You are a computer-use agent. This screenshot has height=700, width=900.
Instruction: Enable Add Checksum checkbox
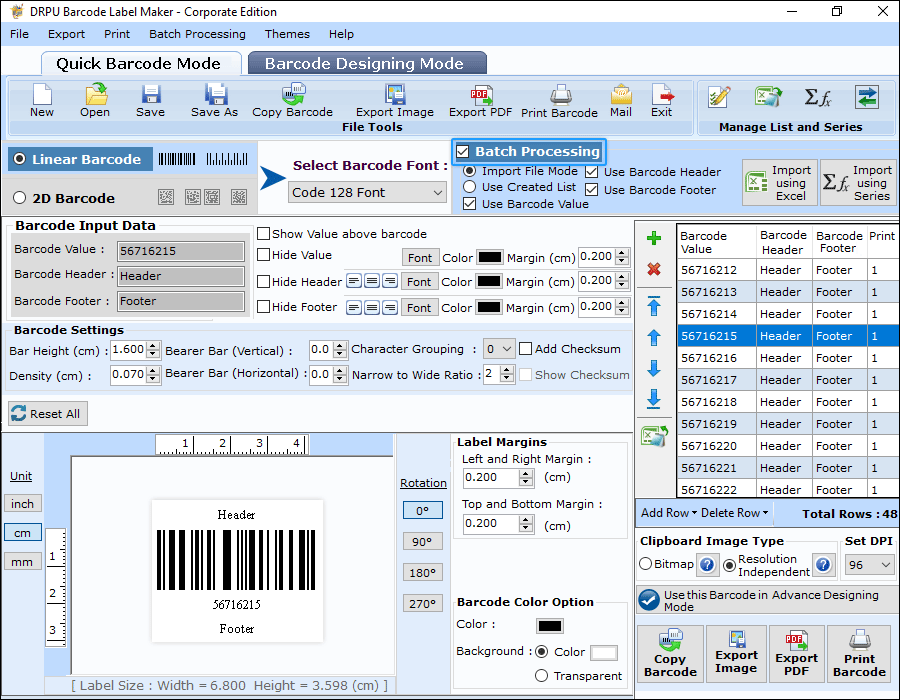[525, 349]
